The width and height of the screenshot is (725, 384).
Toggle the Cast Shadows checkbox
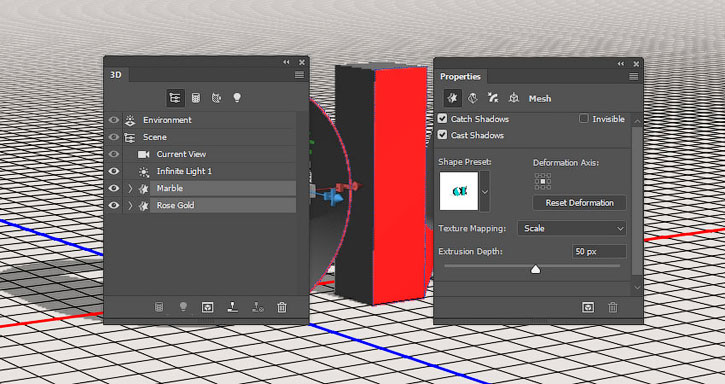pos(442,135)
